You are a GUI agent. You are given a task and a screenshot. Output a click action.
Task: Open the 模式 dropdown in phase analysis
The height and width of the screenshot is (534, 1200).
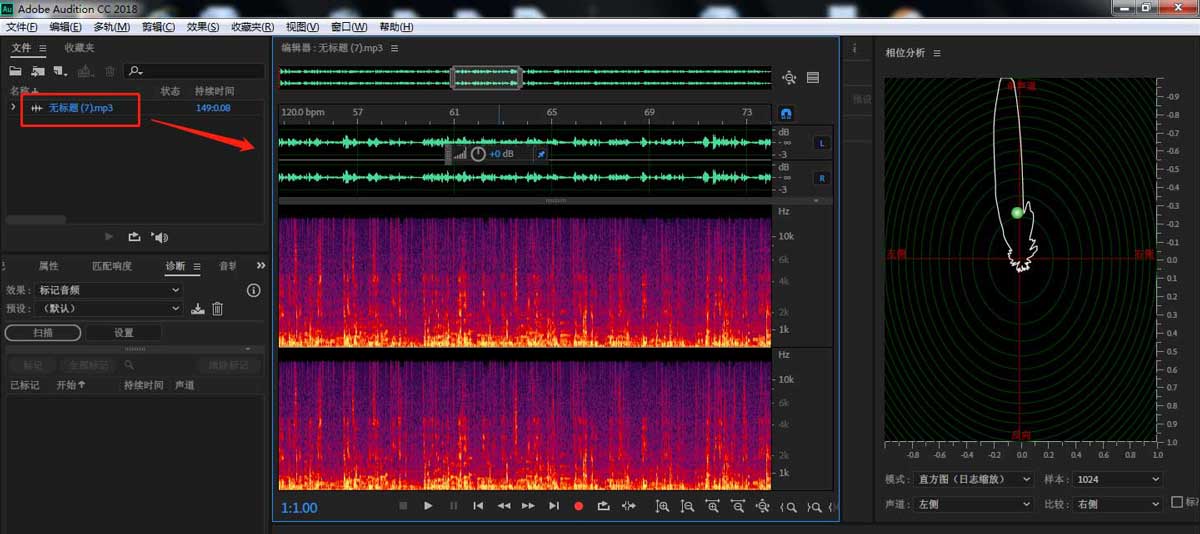[973, 479]
